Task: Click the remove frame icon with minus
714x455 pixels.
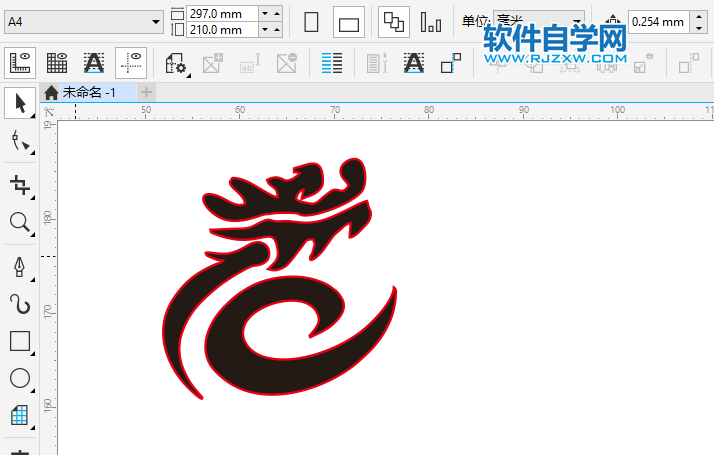Action: [x=286, y=63]
